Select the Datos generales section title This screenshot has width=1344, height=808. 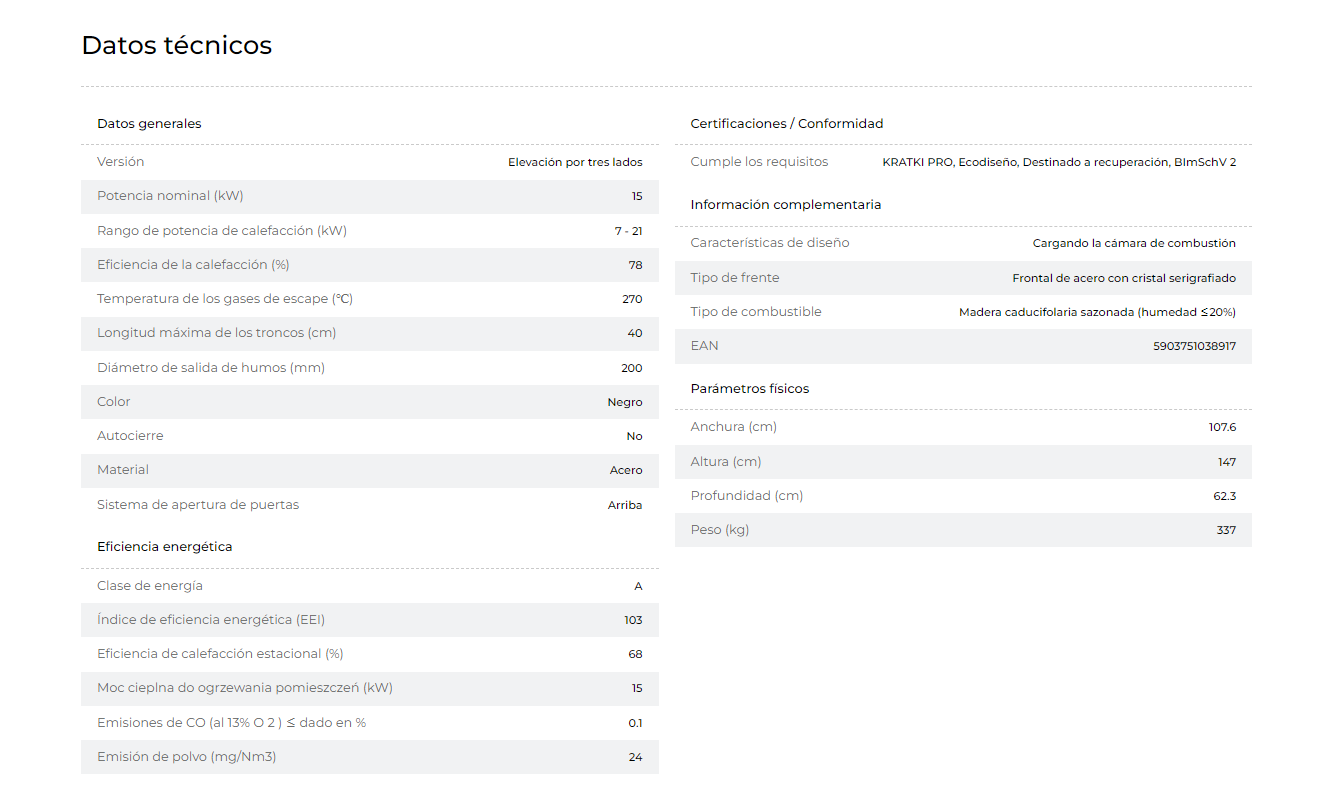(x=149, y=124)
